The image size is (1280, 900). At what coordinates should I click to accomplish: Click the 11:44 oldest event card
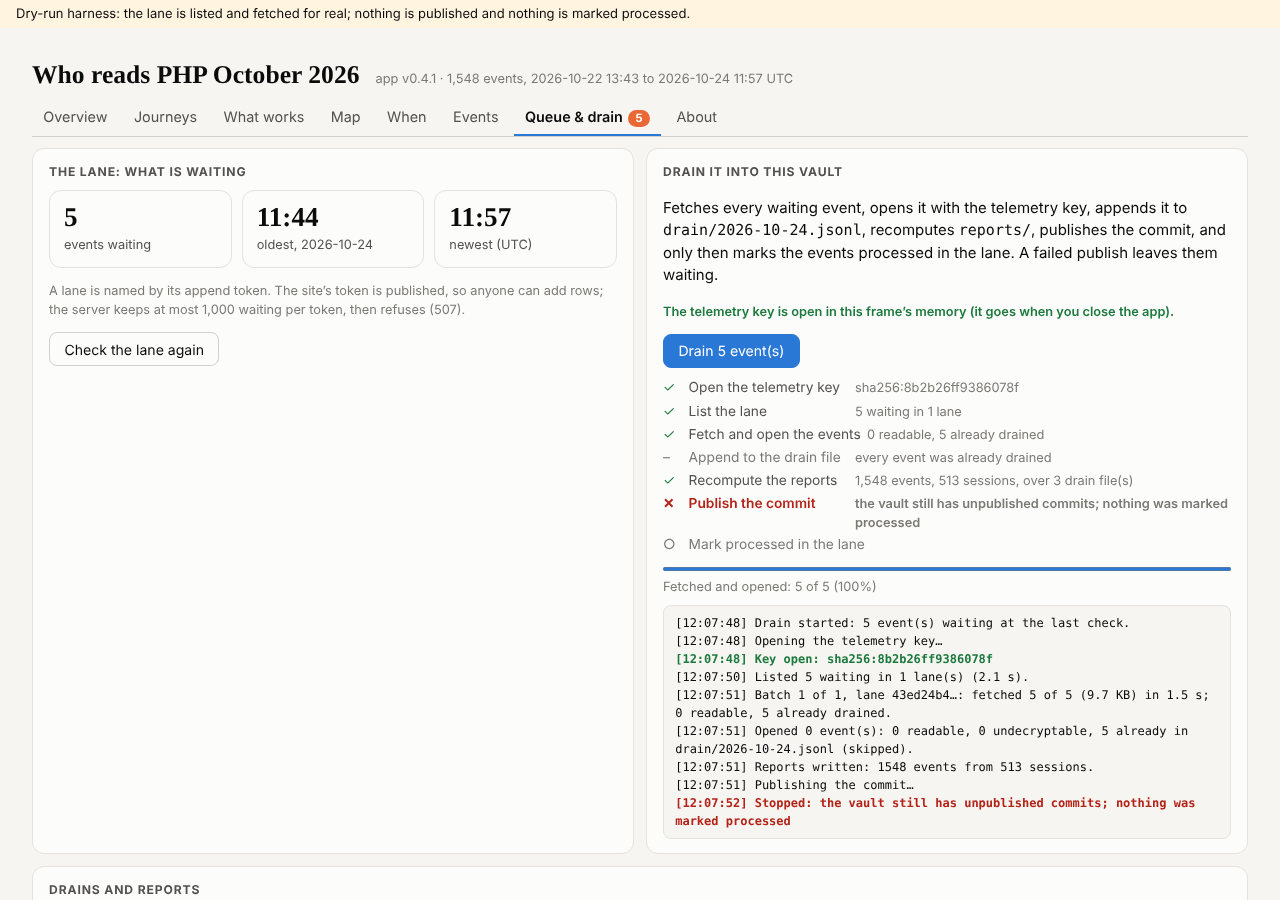pyautogui.click(x=333, y=229)
